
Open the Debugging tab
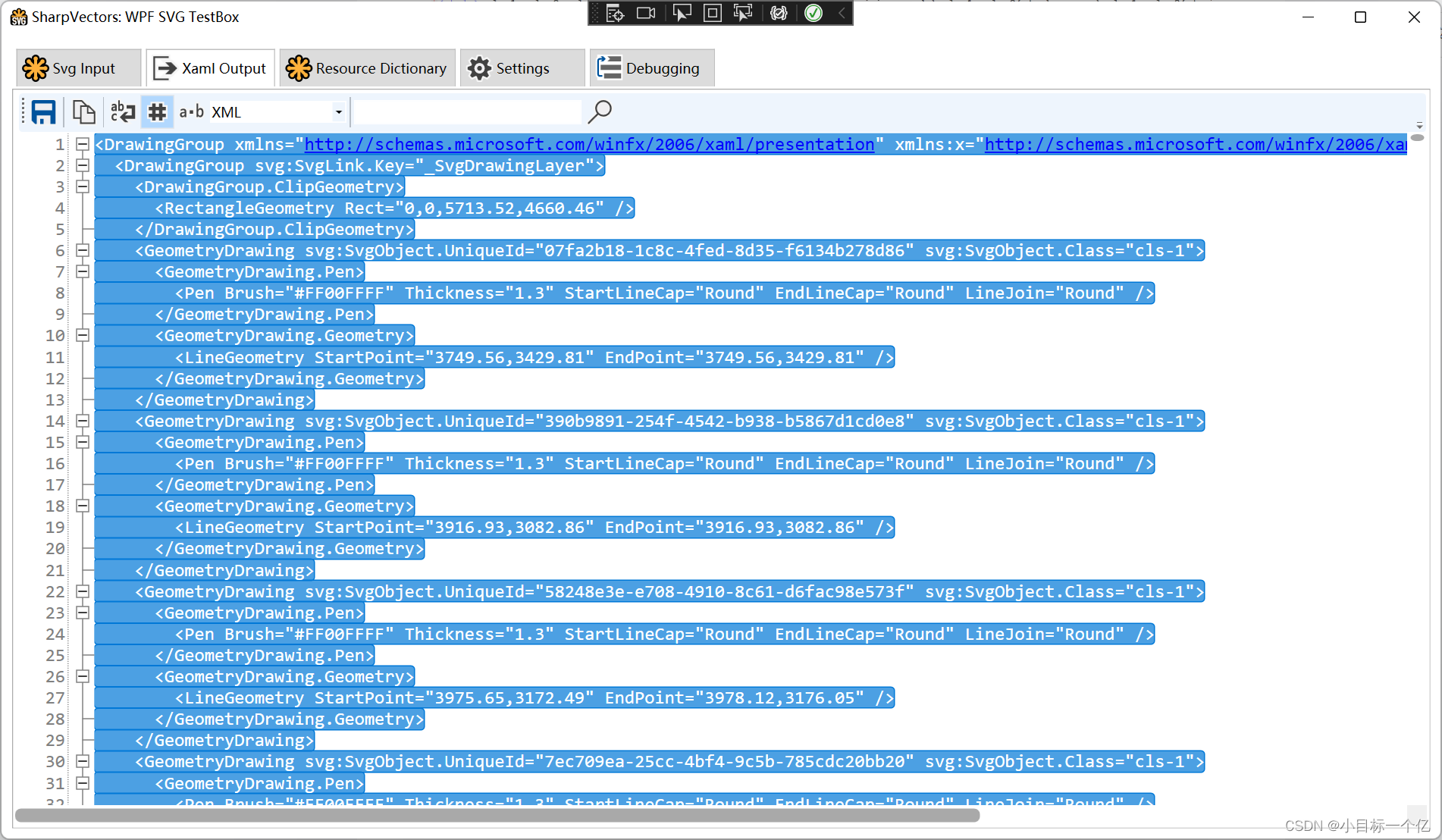652,68
